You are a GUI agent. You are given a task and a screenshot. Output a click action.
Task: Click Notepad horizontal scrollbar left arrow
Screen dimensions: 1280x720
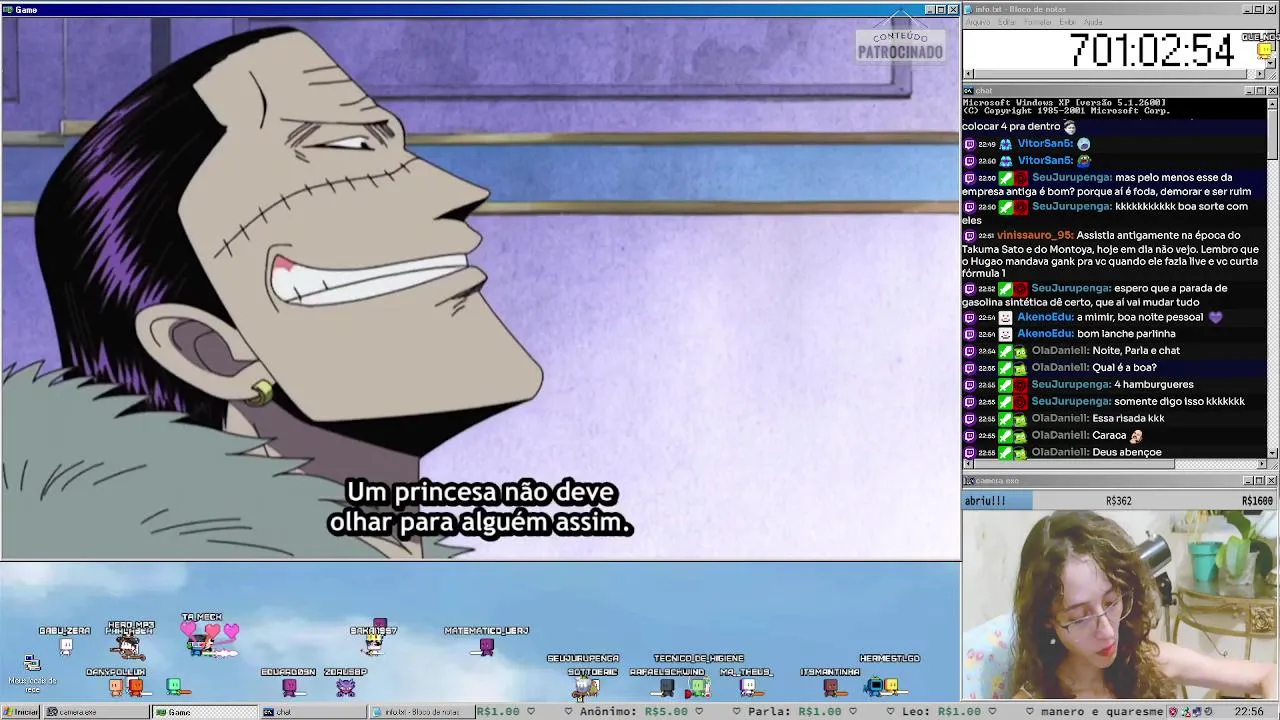[968, 74]
